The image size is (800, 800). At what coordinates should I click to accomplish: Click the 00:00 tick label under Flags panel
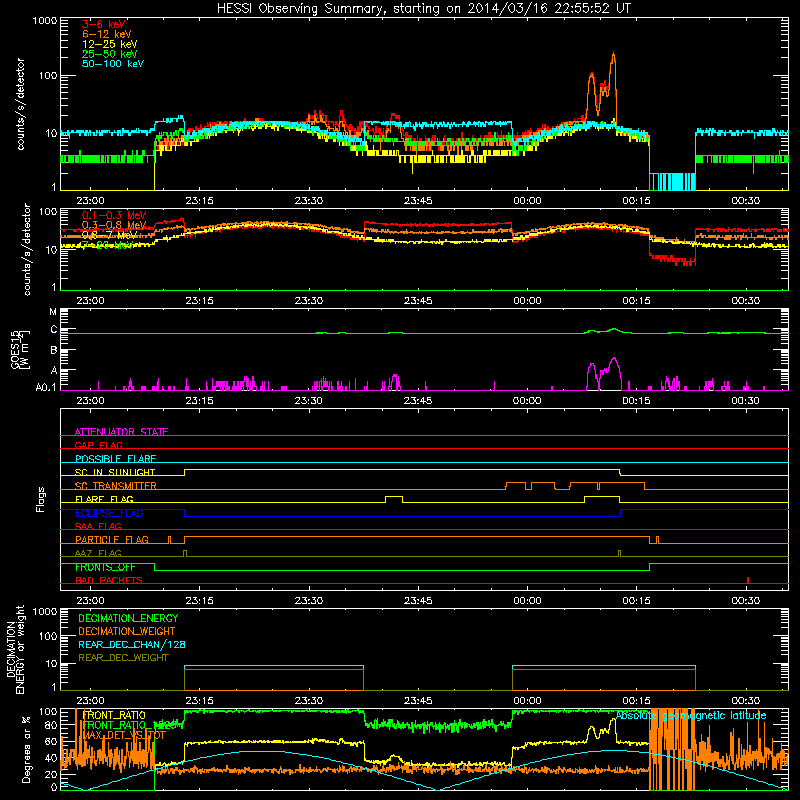[x=527, y=601]
